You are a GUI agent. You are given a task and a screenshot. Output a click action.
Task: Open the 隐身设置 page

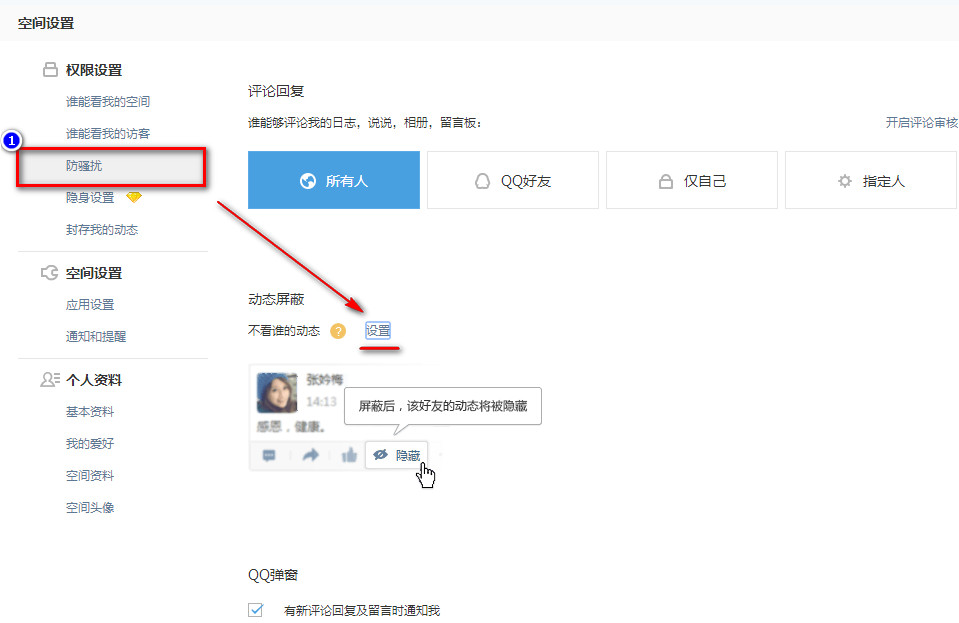click(x=90, y=197)
